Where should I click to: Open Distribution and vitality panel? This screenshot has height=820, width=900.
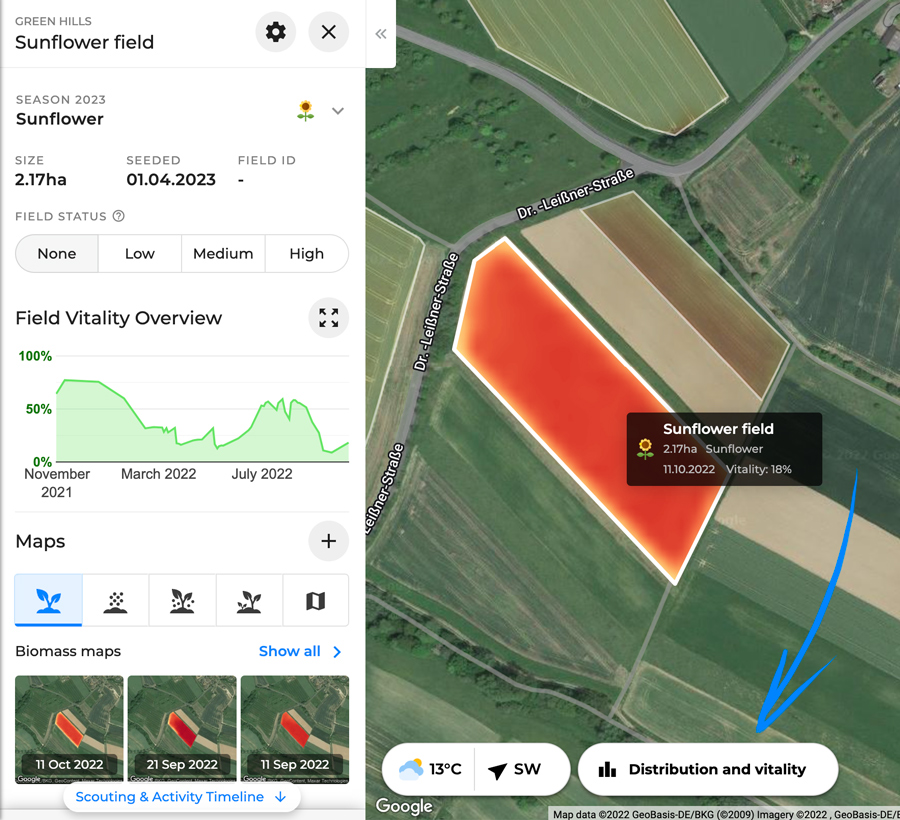pos(708,769)
